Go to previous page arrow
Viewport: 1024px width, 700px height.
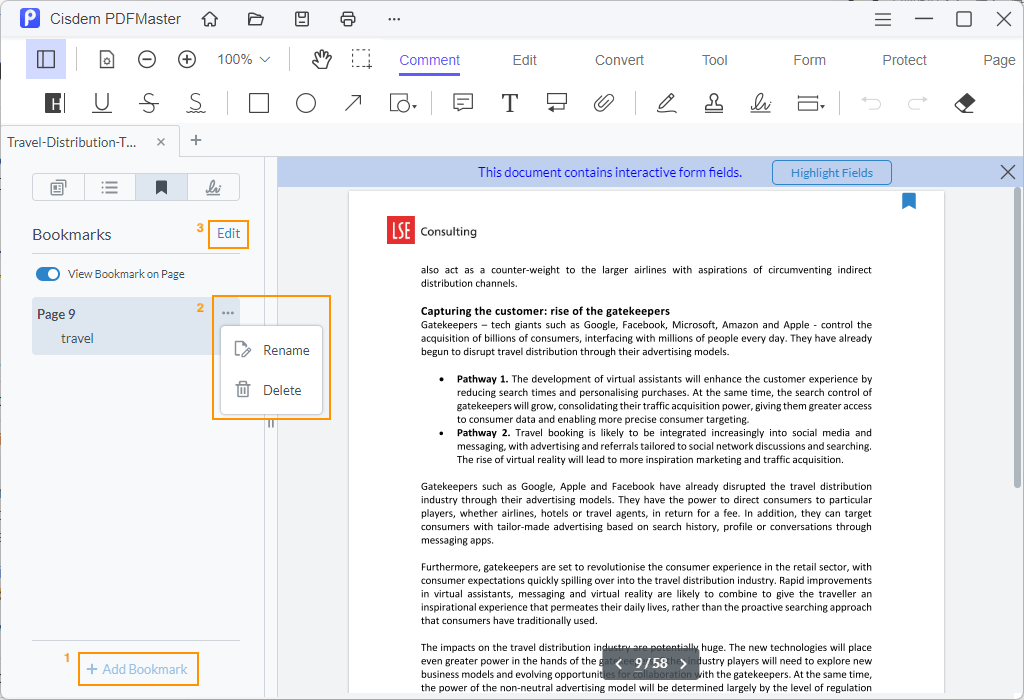pyautogui.click(x=618, y=663)
